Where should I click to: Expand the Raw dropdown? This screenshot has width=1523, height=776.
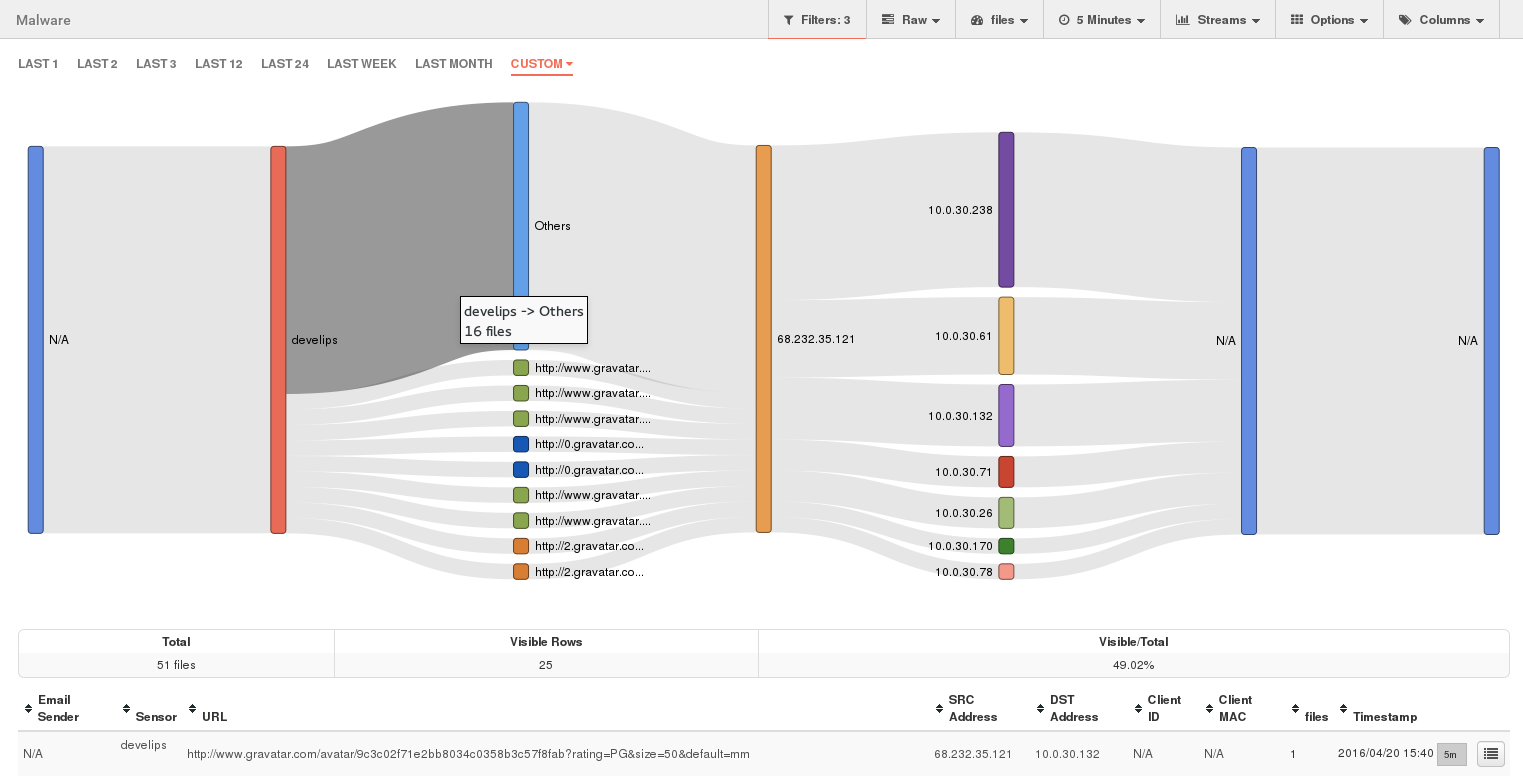point(910,20)
